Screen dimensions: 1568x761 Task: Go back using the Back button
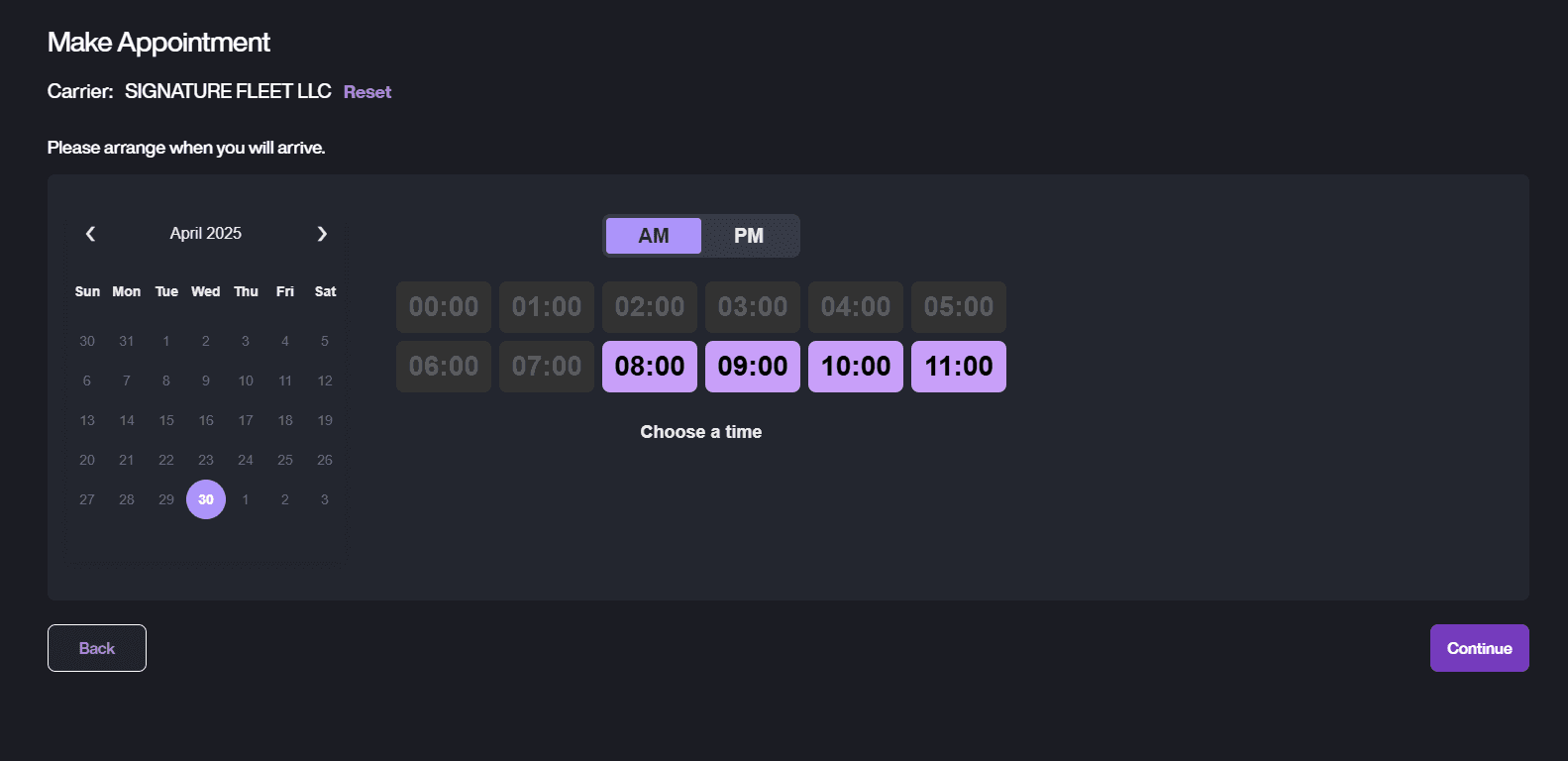coord(97,648)
